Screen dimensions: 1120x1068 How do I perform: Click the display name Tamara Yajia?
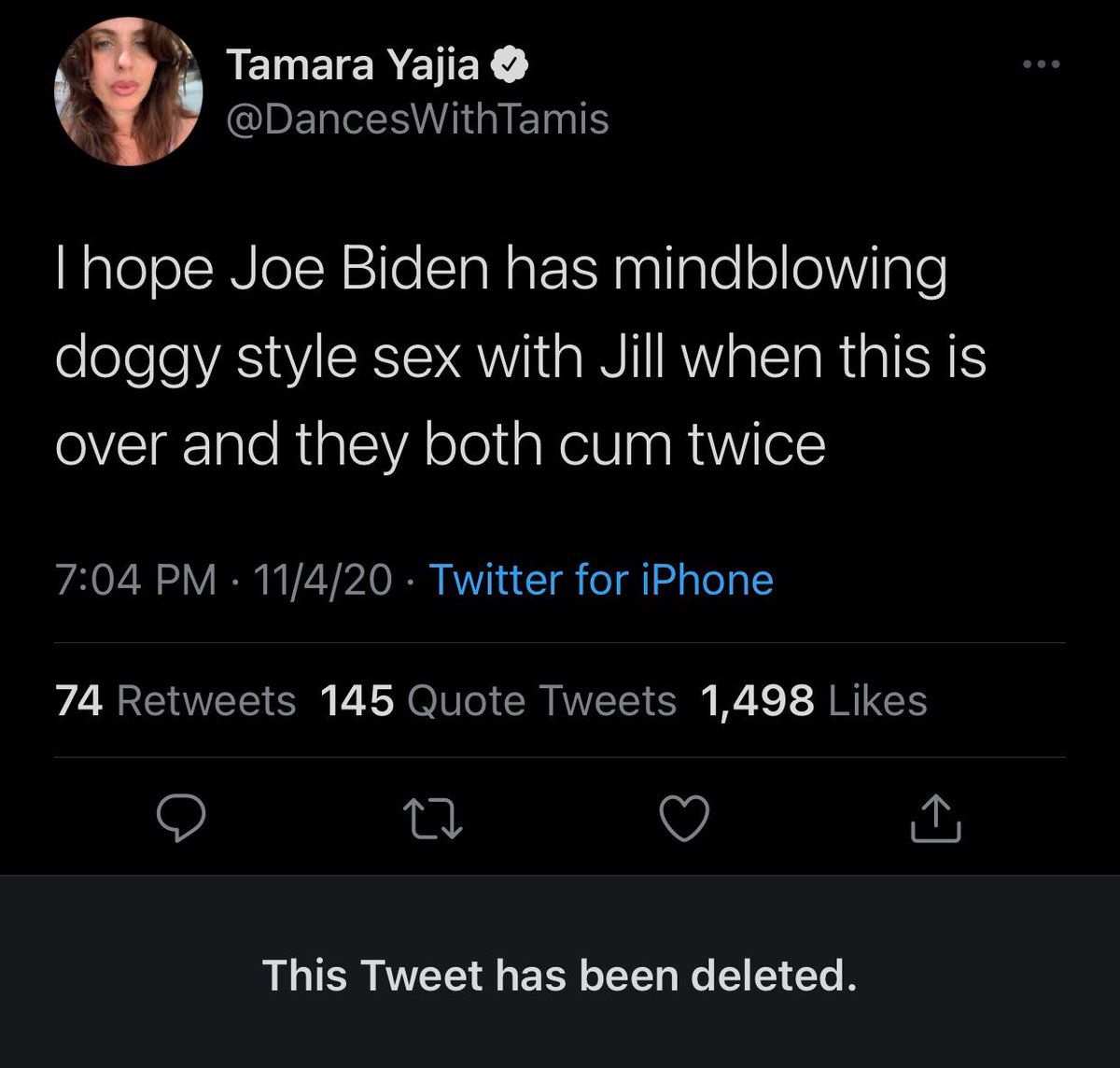point(354,65)
